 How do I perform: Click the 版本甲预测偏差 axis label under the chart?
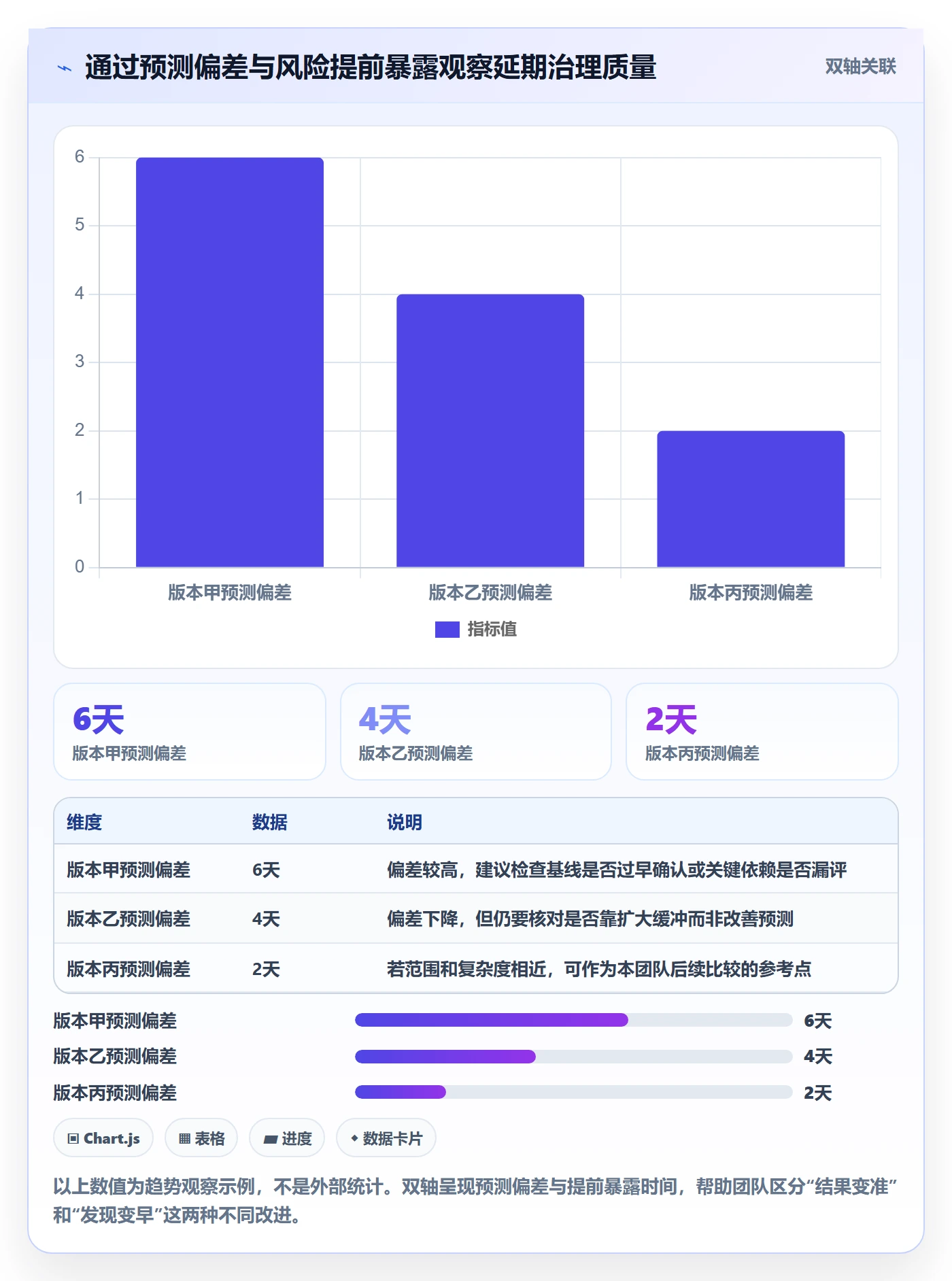[x=230, y=593]
